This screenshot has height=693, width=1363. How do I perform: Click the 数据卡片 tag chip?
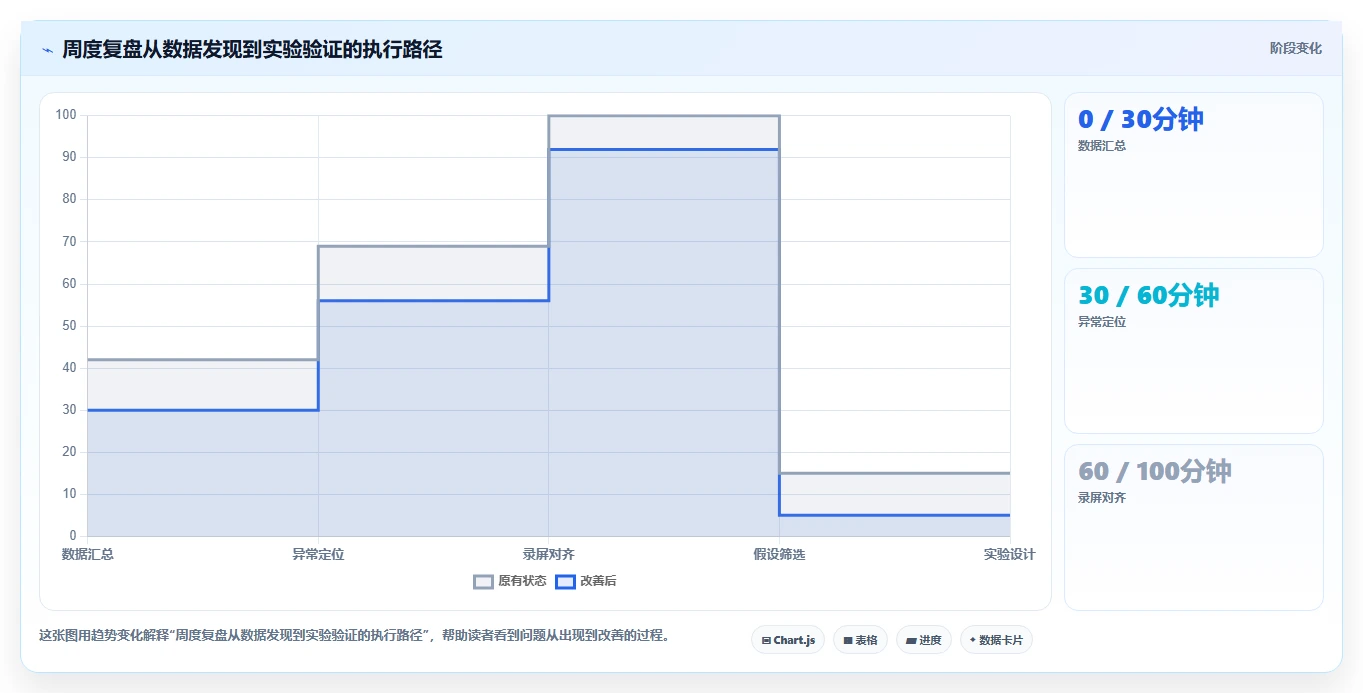(996, 640)
